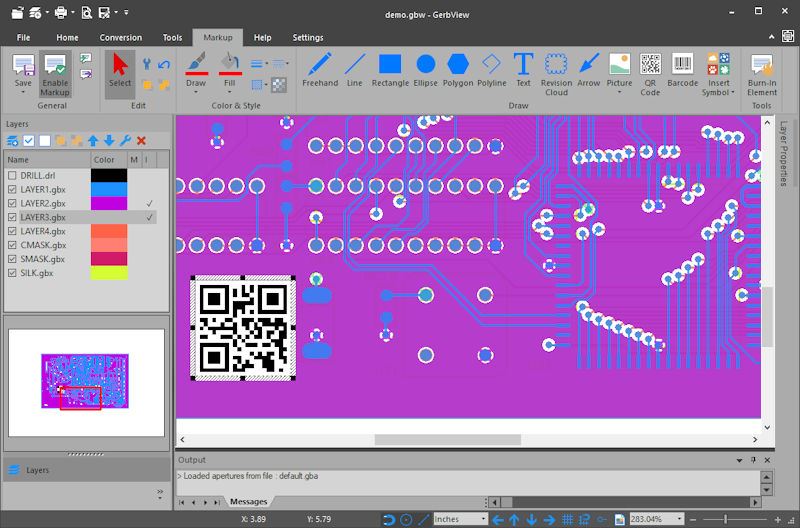
Task: Open the Messages output tab
Action: 248,502
